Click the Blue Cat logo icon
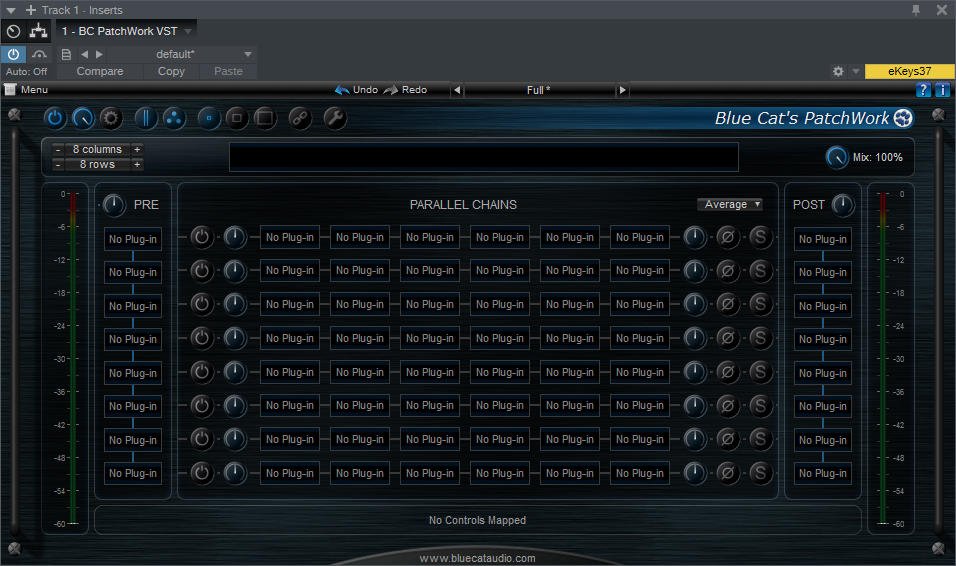956x566 pixels. [903, 118]
